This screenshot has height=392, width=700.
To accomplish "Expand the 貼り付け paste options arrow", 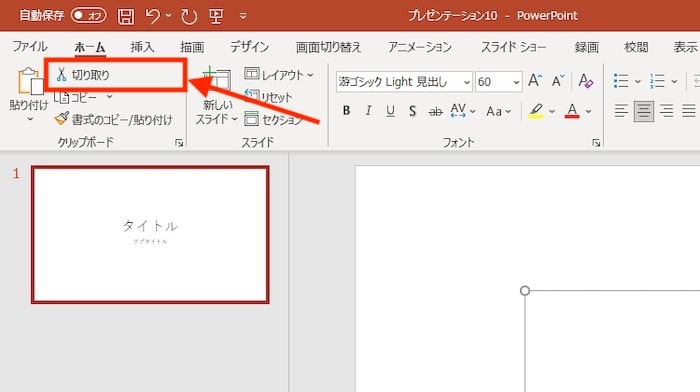I will [29, 119].
